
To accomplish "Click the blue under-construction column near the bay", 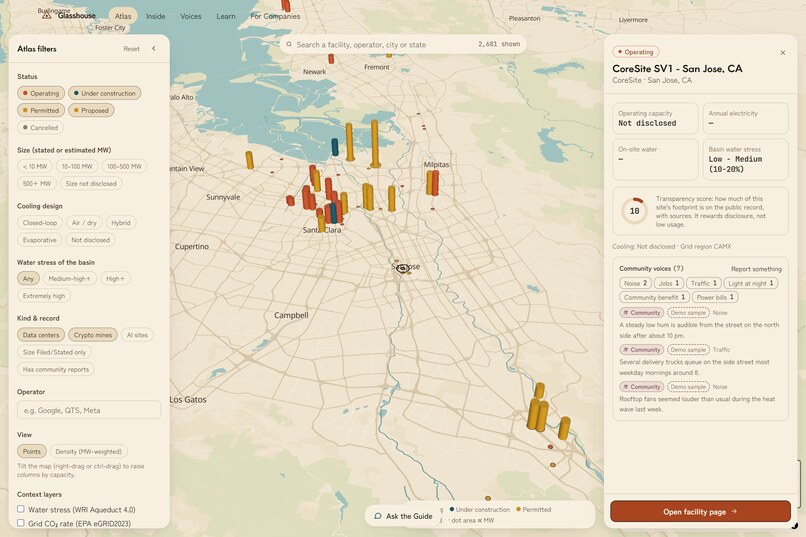I will tap(335, 147).
